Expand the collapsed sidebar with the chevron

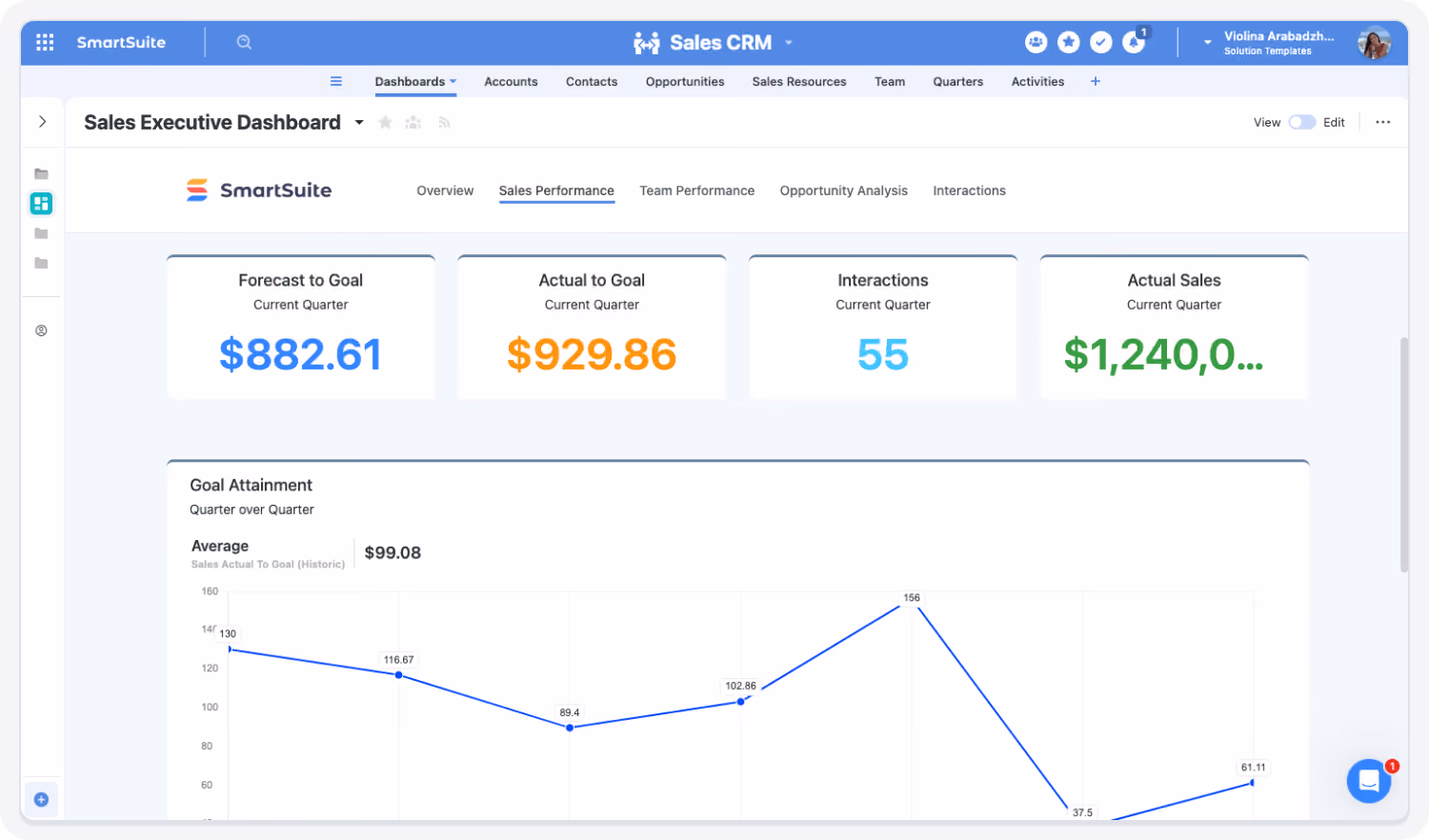42,122
